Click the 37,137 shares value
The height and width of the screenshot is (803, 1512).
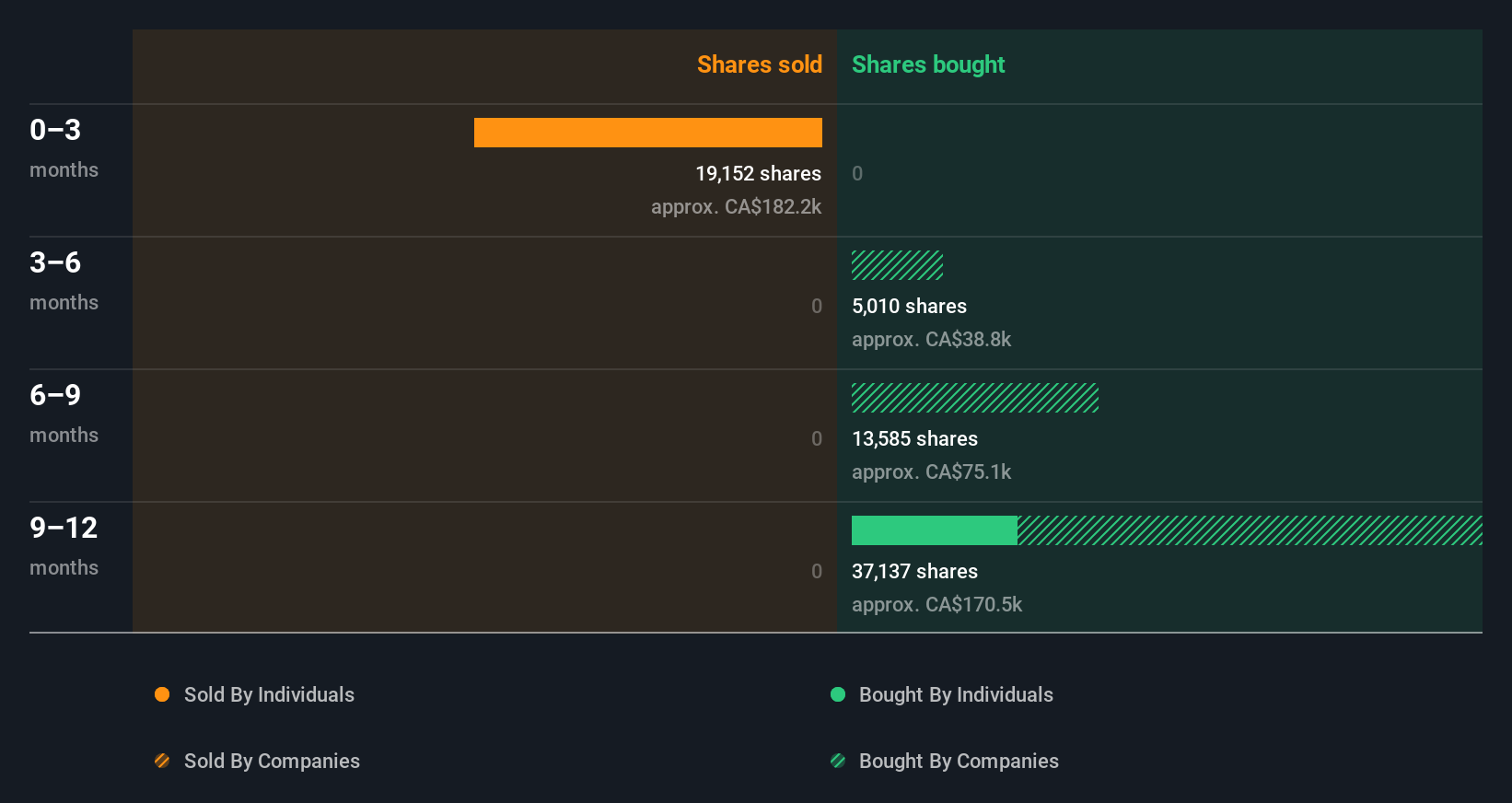point(914,571)
